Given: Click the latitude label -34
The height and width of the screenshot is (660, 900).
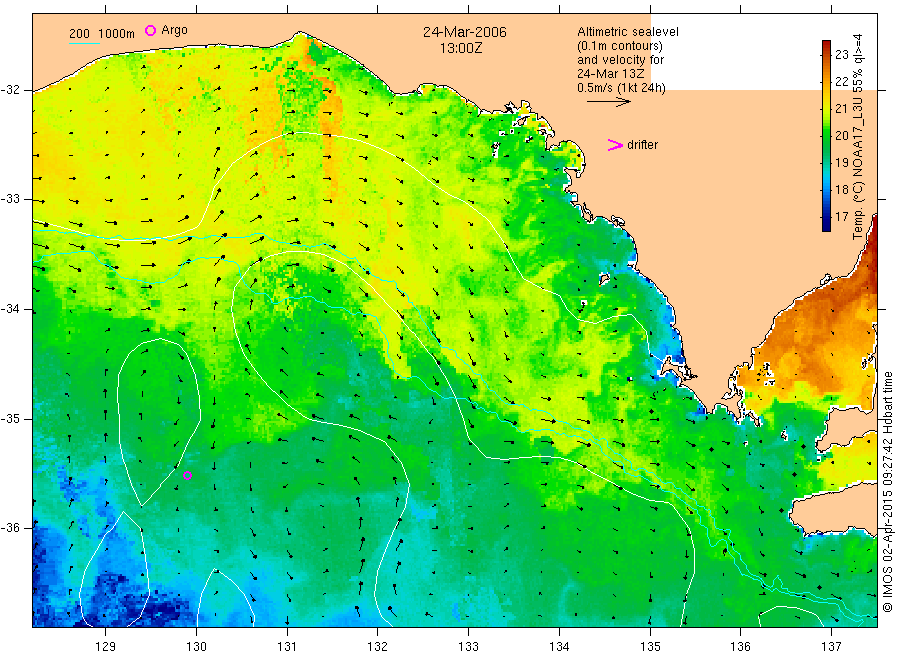Looking at the screenshot, I should point(10,309).
